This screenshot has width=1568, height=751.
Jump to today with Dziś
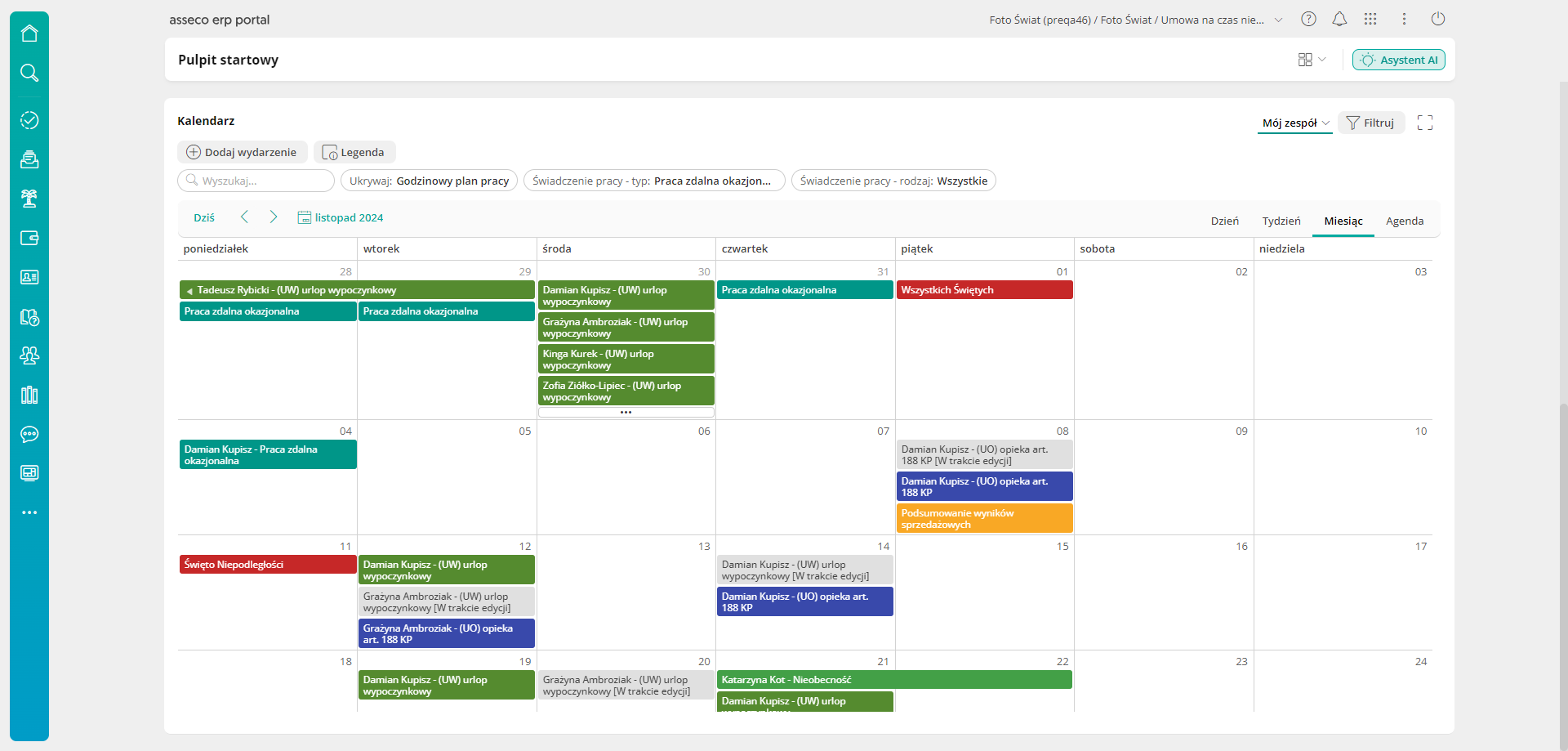(x=204, y=217)
